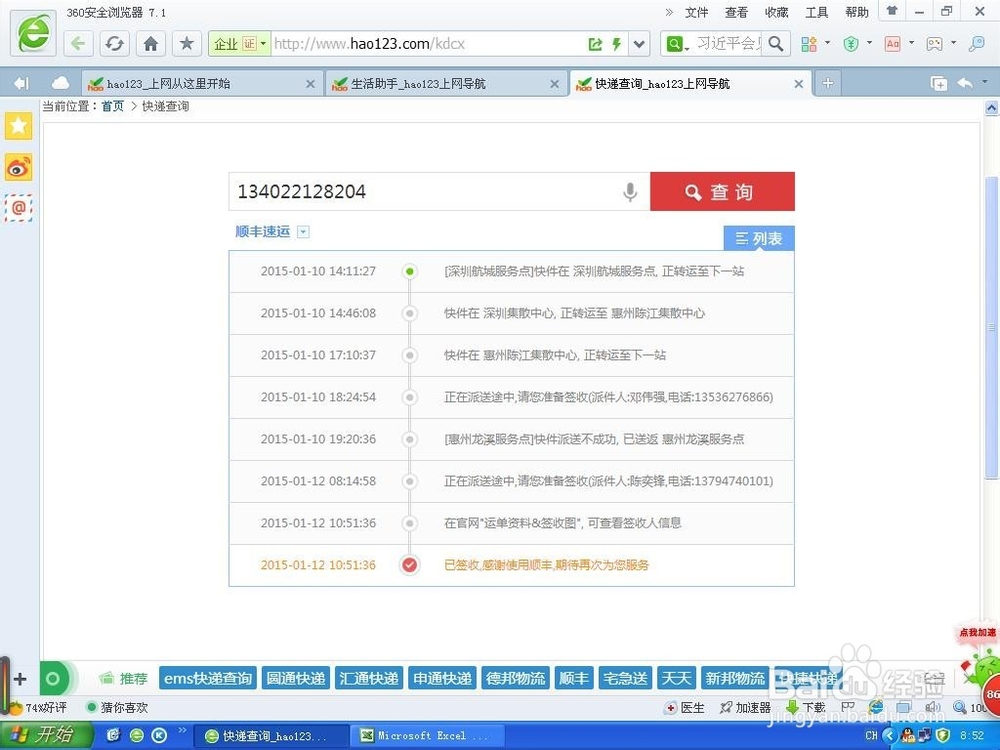This screenshot has height=750, width=1000.
Task: Open the 天天 shortcut
Action: click(677, 678)
